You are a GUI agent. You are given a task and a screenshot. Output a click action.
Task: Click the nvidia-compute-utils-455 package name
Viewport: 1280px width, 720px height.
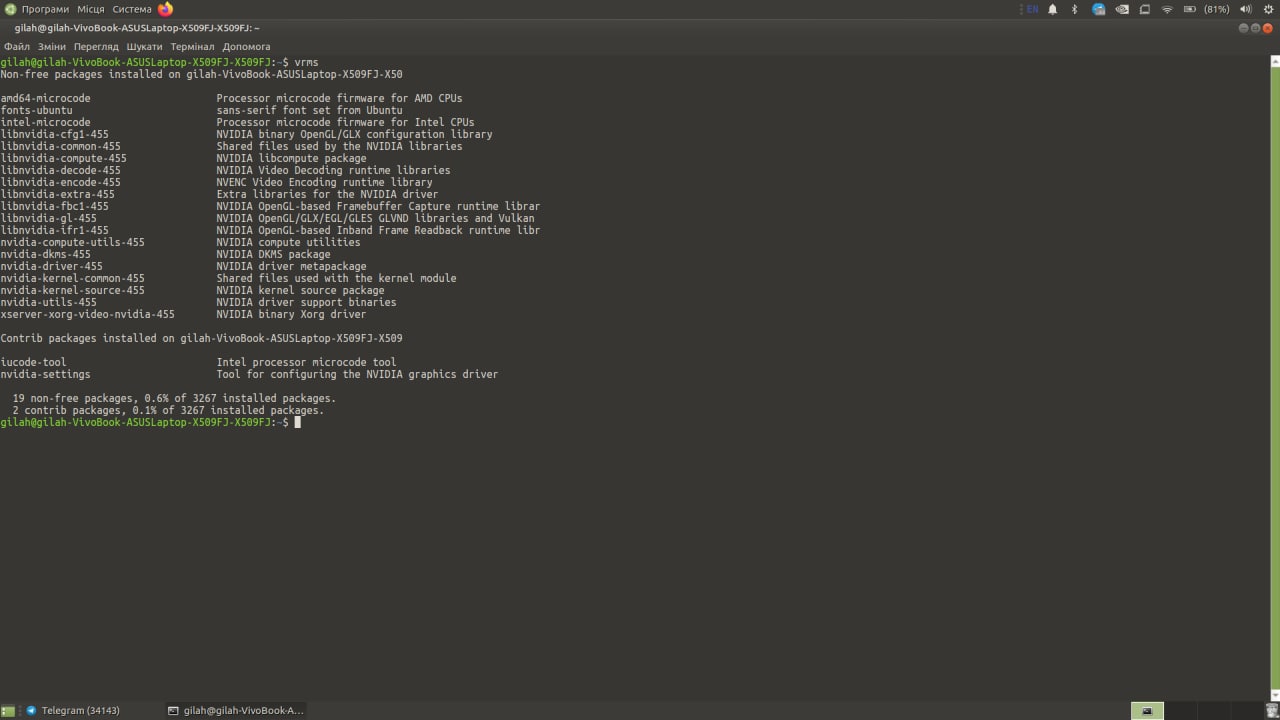click(72, 242)
